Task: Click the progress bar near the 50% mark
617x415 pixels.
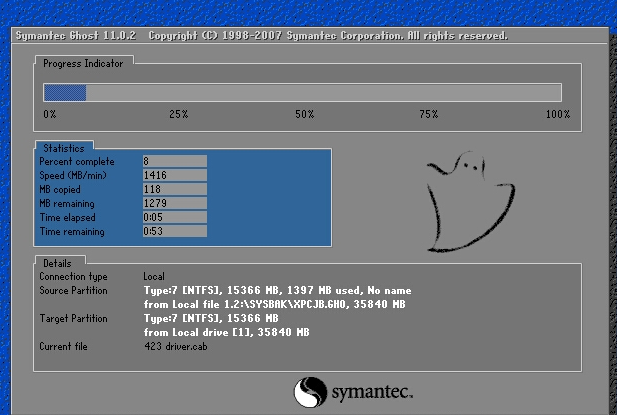Action: (304, 93)
